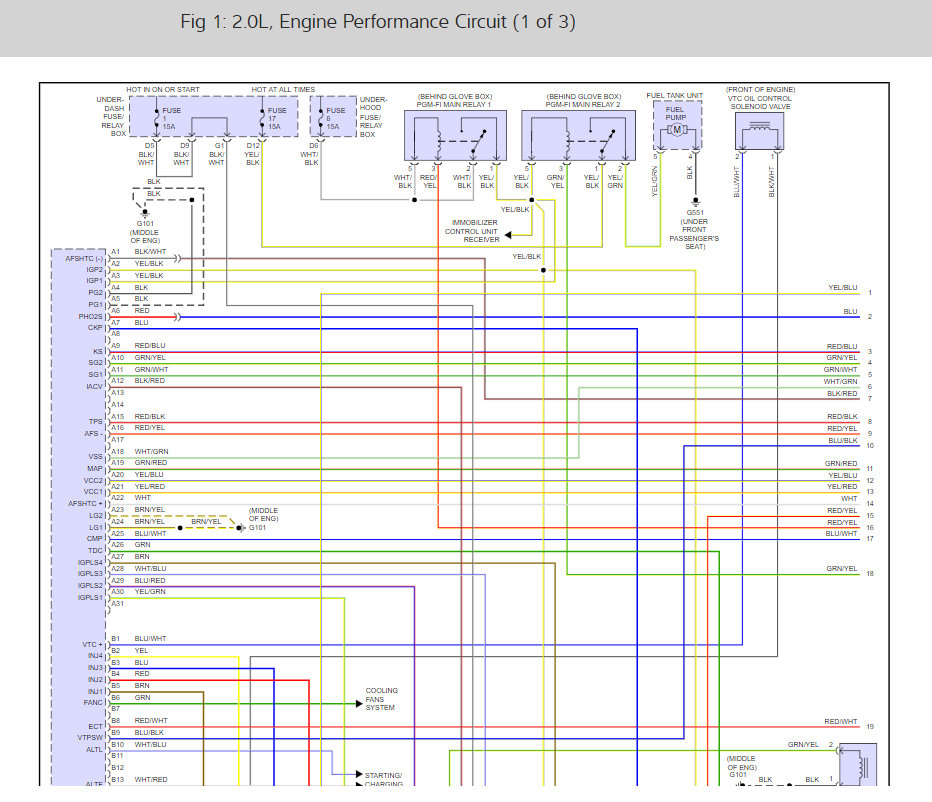The image size is (932, 802).
Task: Click the UNDER FRONT PASSENGER'S SEAT note
Action: pyautogui.click(x=694, y=234)
